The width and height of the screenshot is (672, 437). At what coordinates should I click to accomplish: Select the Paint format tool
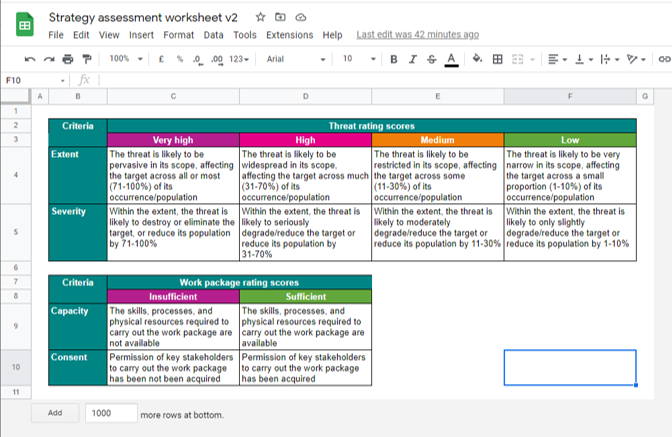click(87, 59)
